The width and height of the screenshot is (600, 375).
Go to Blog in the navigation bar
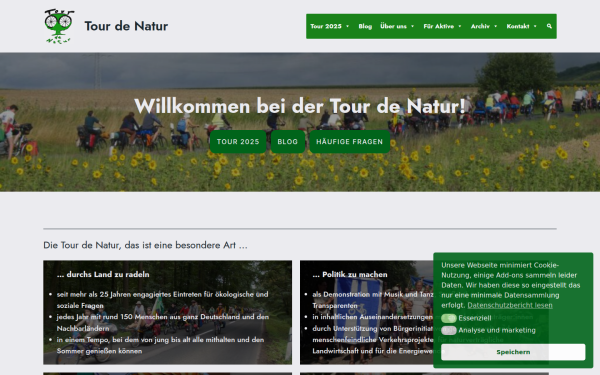[x=365, y=26]
